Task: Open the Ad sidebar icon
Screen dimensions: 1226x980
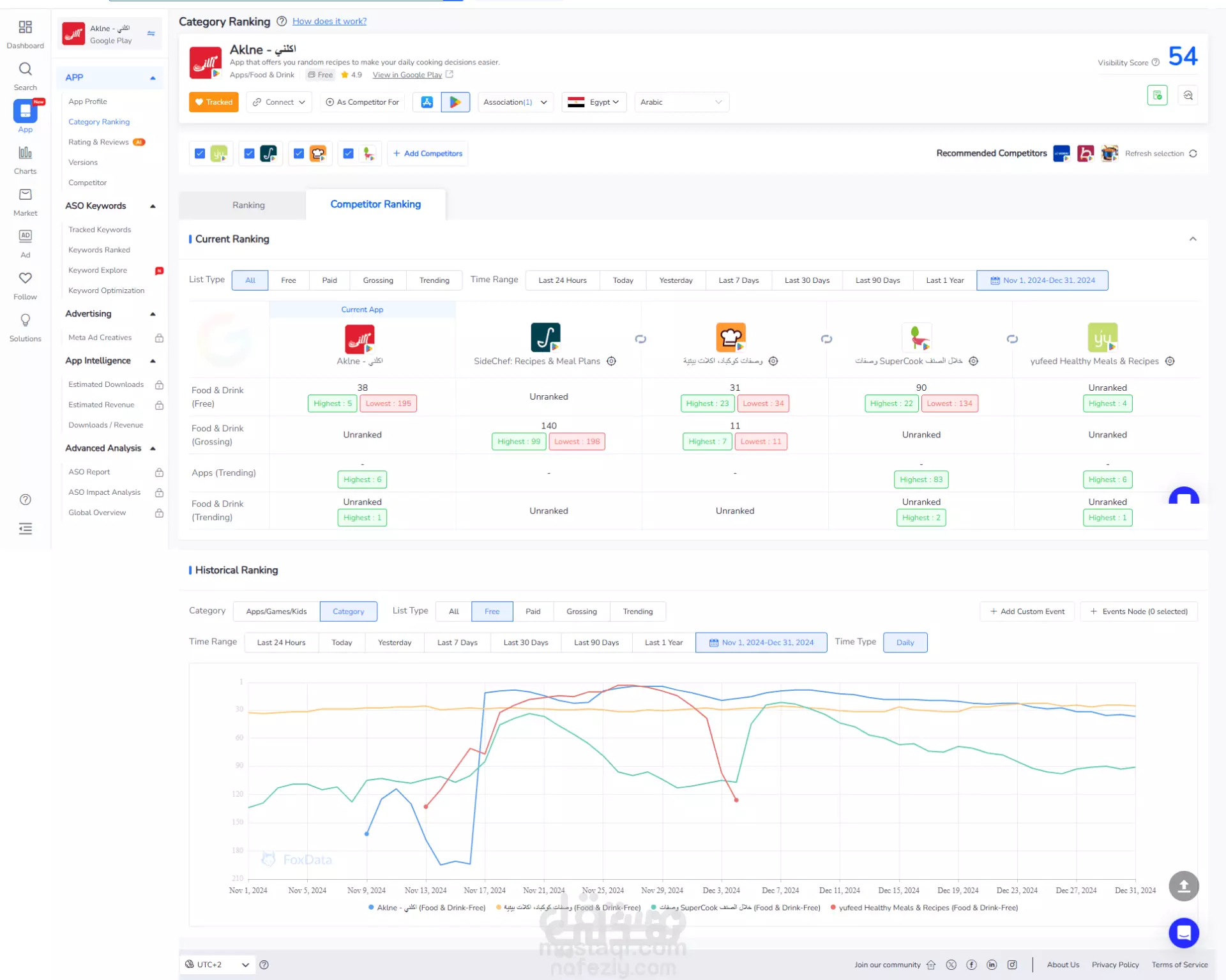Action: click(25, 243)
